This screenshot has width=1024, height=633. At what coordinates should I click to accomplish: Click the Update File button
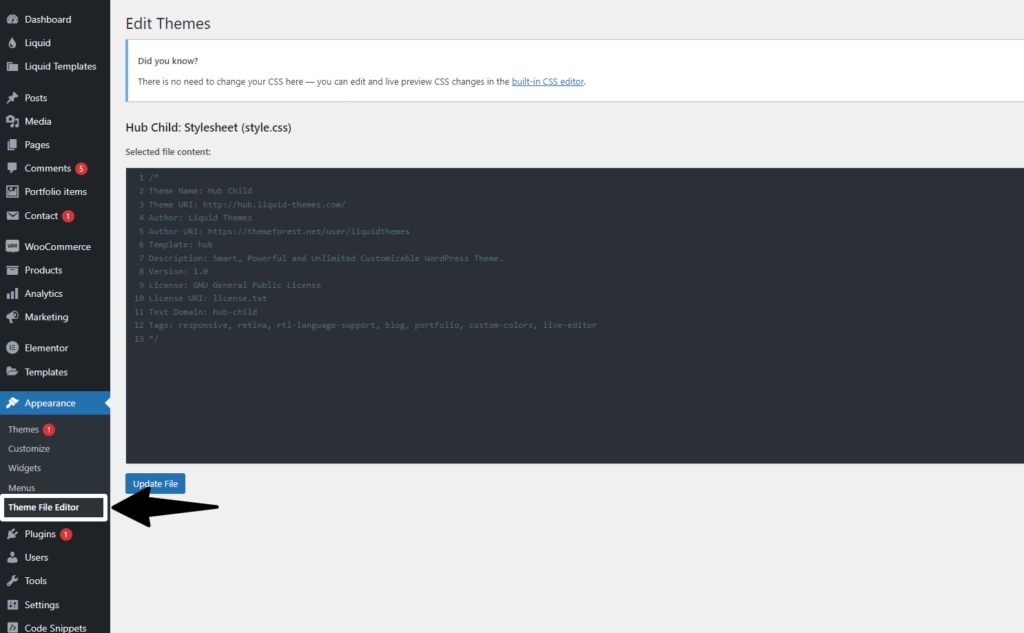[x=155, y=483]
